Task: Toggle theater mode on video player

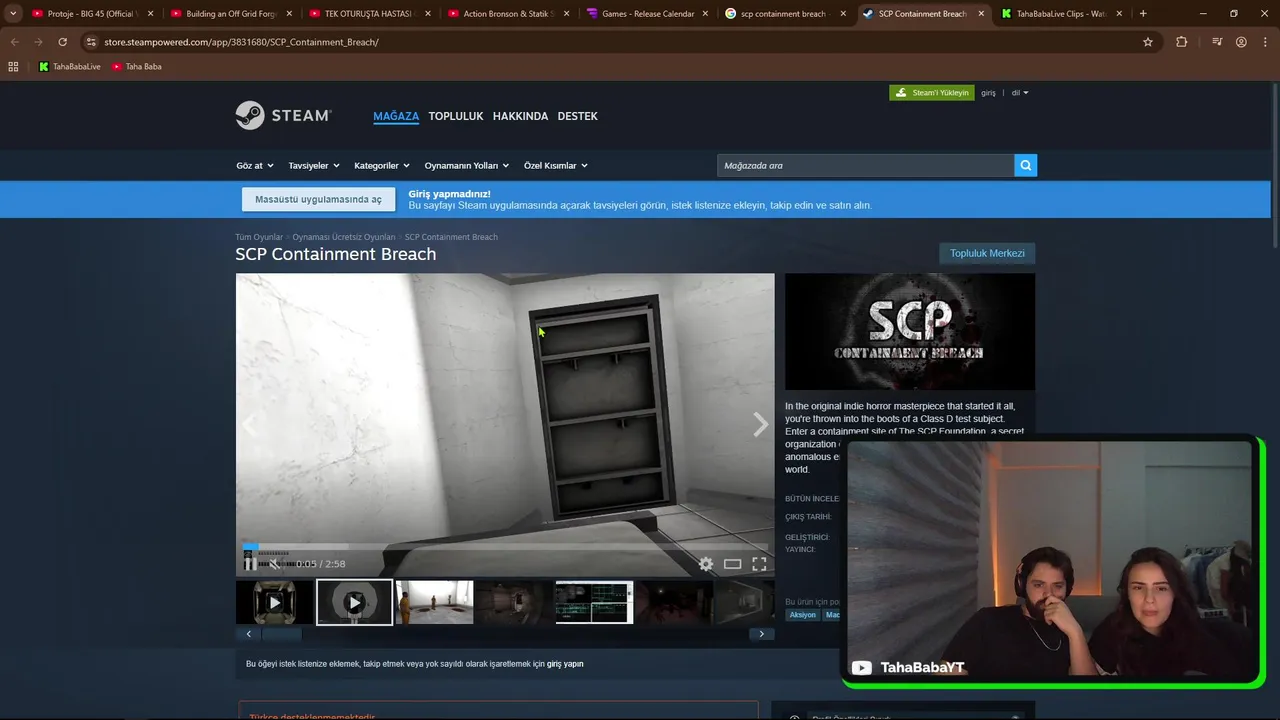Action: click(732, 564)
